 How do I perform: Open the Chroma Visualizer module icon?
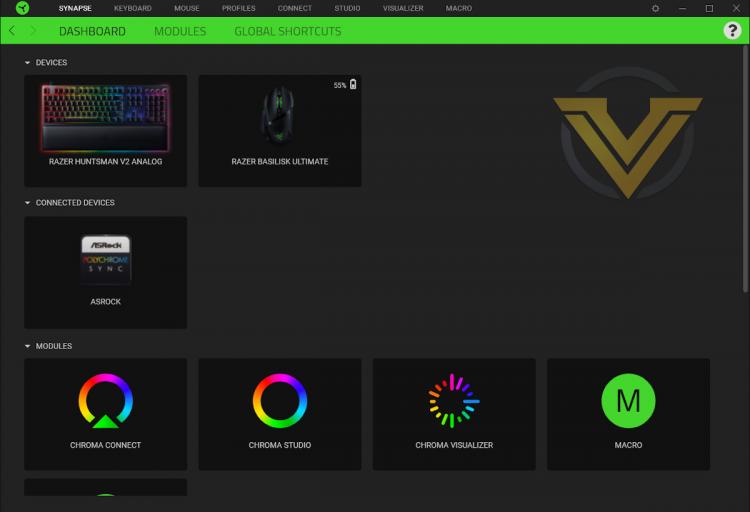(x=454, y=401)
